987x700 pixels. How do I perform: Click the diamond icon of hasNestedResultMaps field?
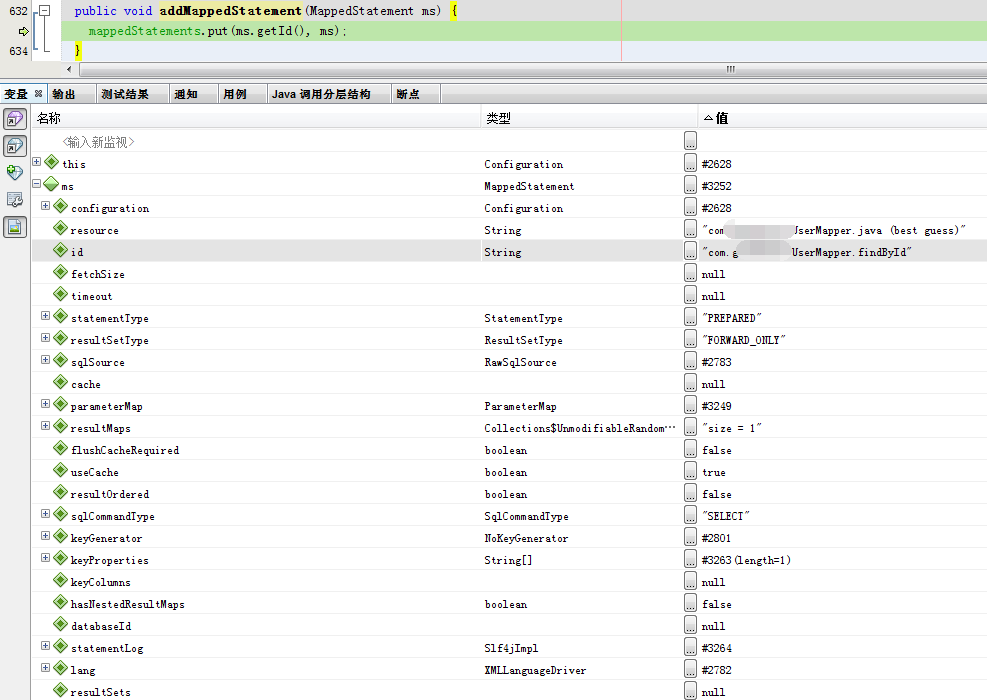[x=60, y=602]
